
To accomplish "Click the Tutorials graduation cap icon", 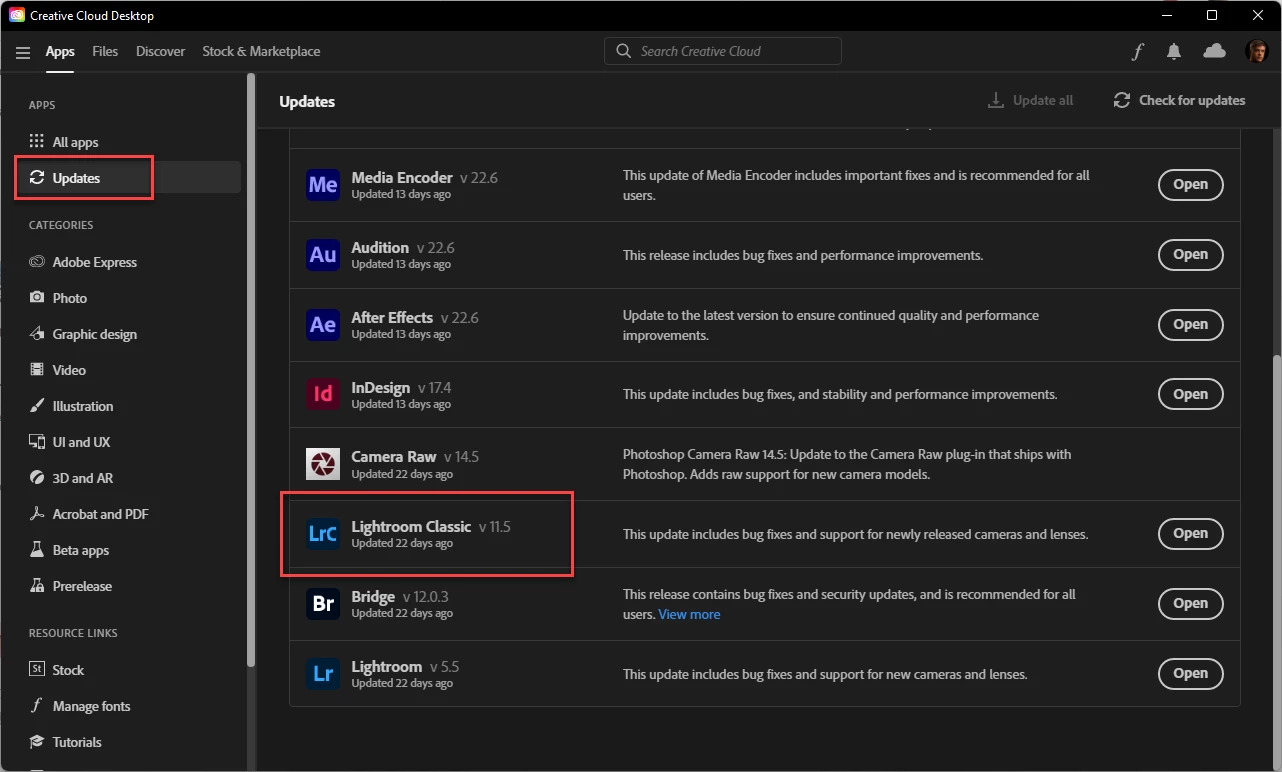I will coord(37,742).
